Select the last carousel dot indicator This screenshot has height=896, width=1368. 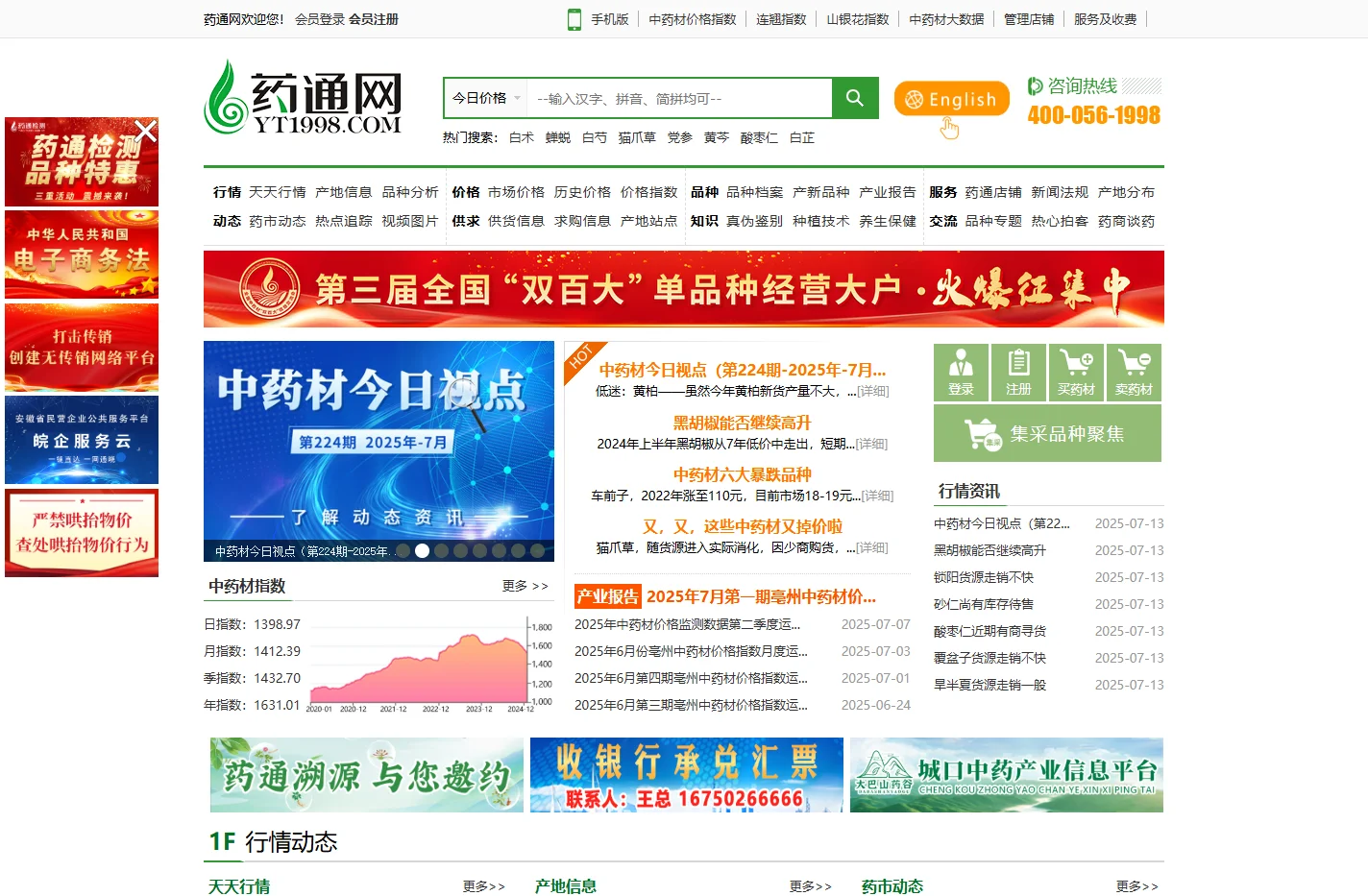537,551
